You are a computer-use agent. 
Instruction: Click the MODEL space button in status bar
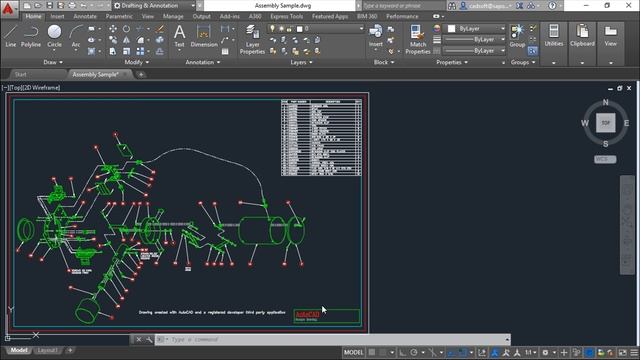353,352
